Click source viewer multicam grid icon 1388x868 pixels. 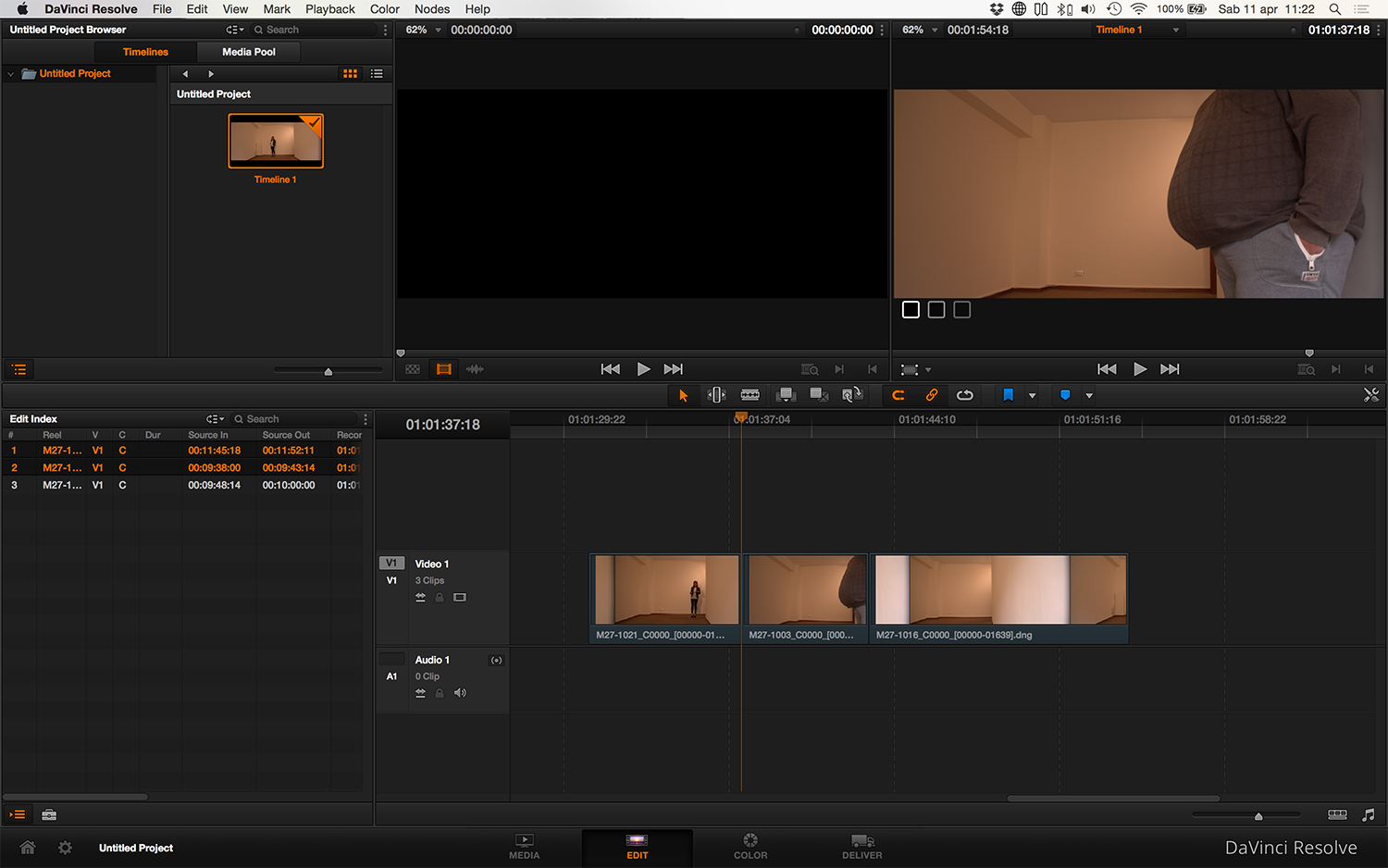tap(413, 369)
